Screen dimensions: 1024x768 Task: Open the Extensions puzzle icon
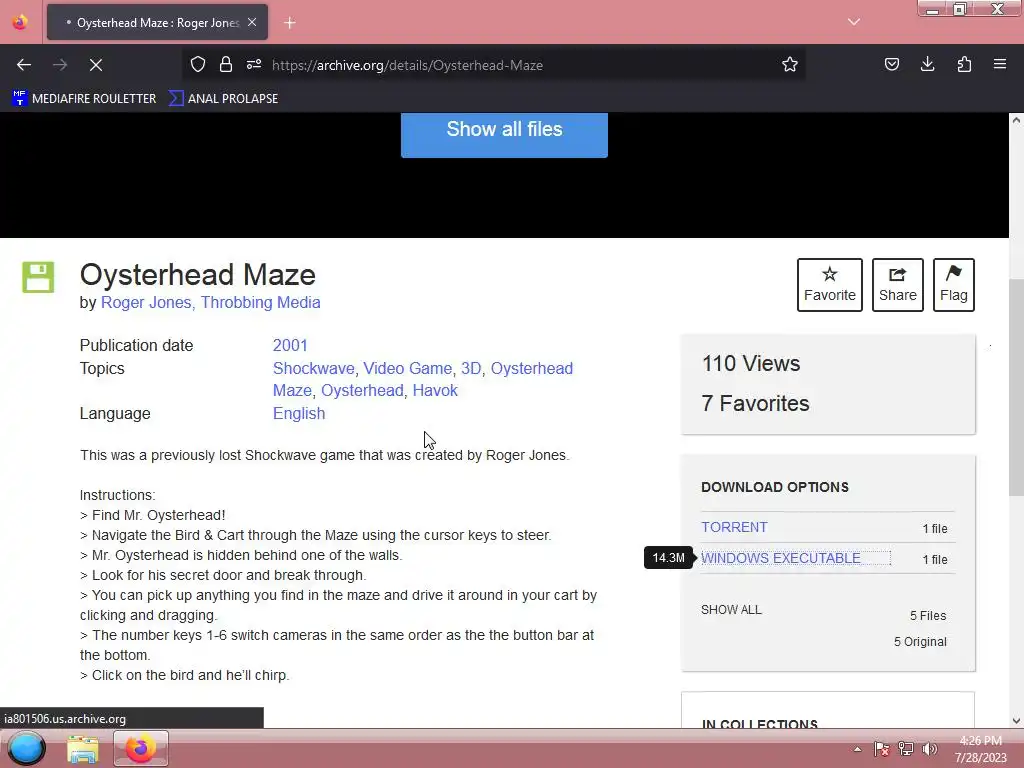(964, 65)
